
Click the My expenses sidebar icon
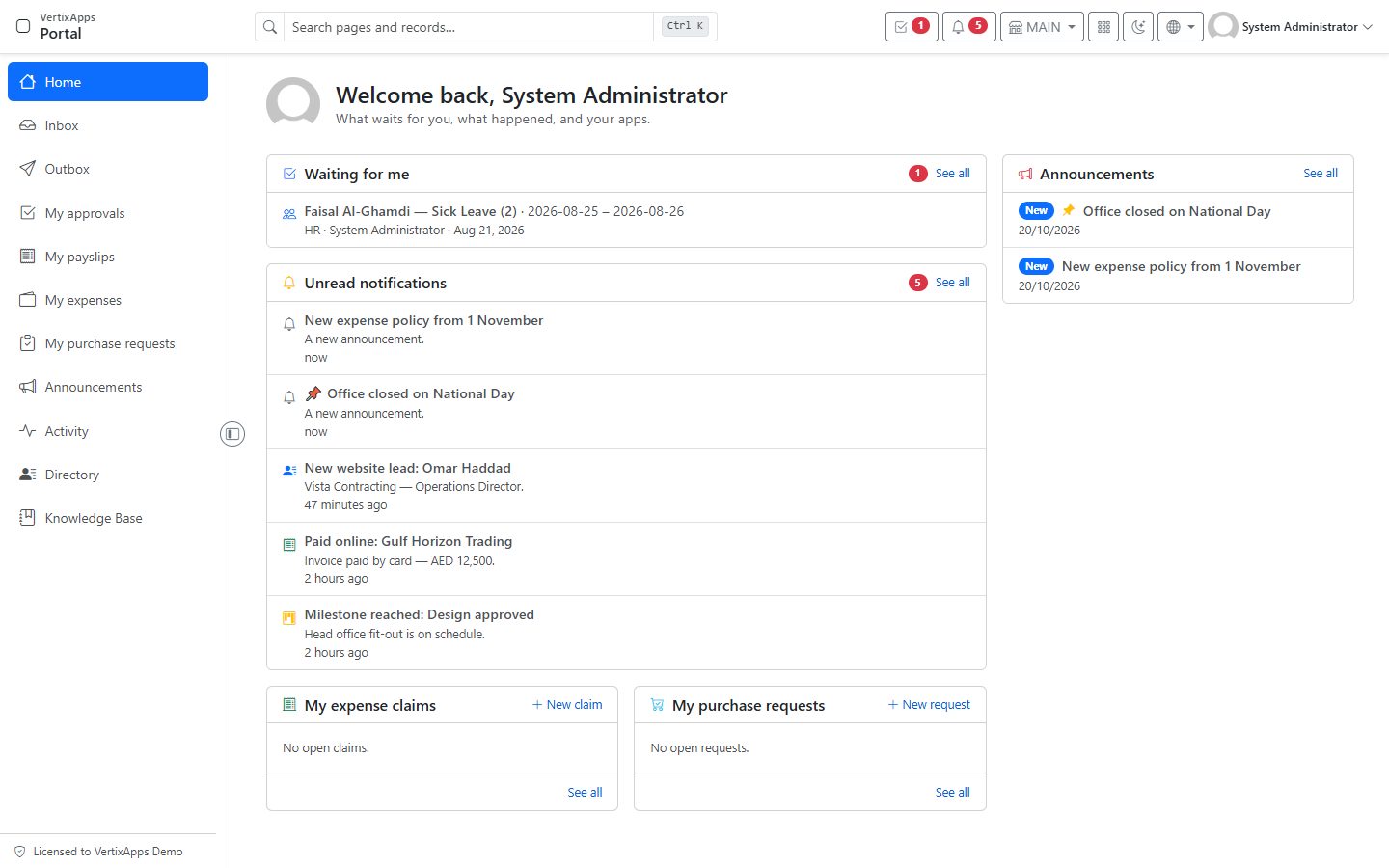pos(27,300)
